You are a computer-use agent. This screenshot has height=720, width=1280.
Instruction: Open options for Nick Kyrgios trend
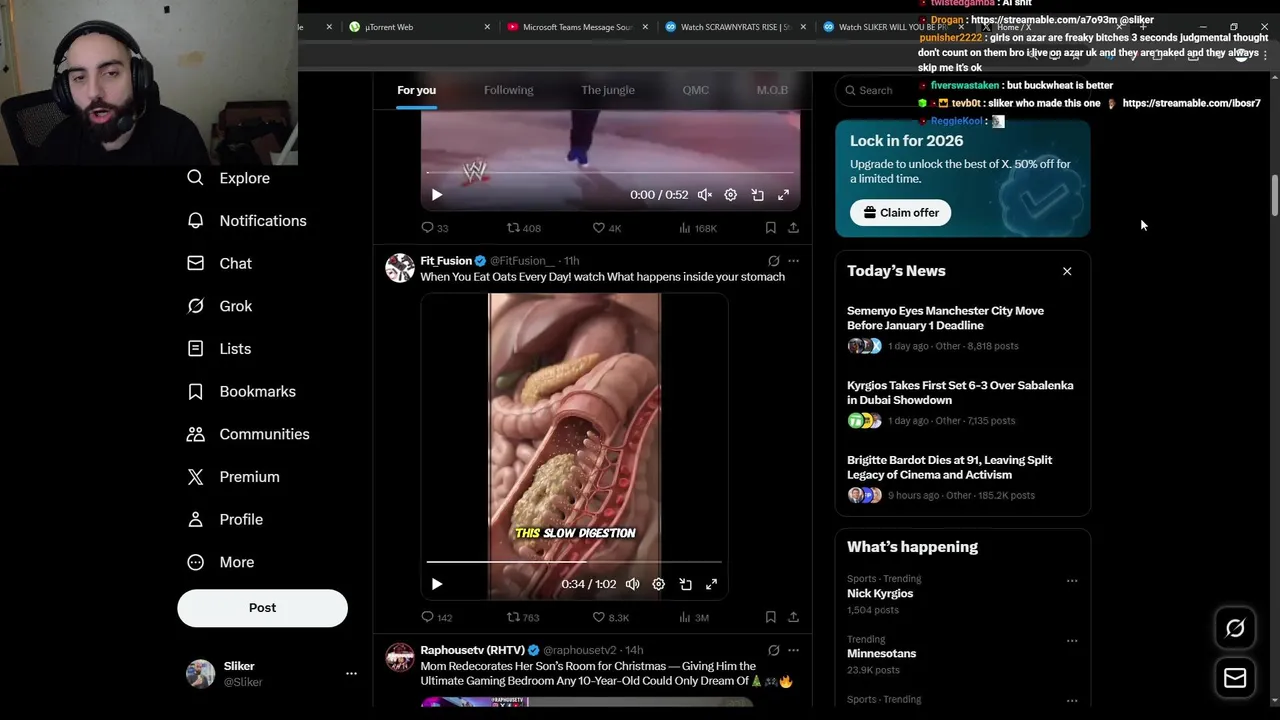(1072, 580)
